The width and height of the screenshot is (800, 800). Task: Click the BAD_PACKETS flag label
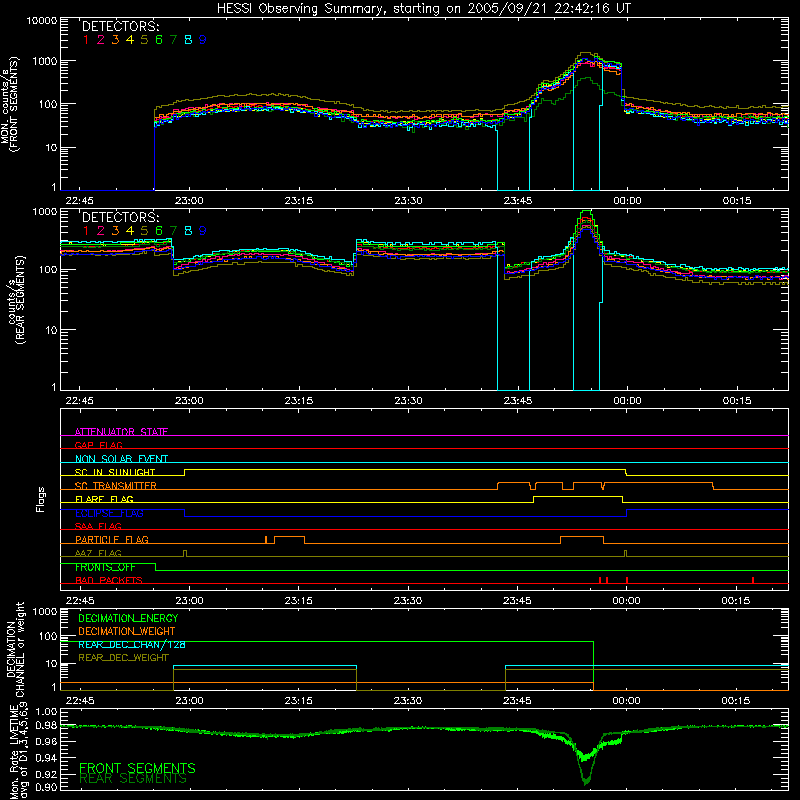pos(109,580)
